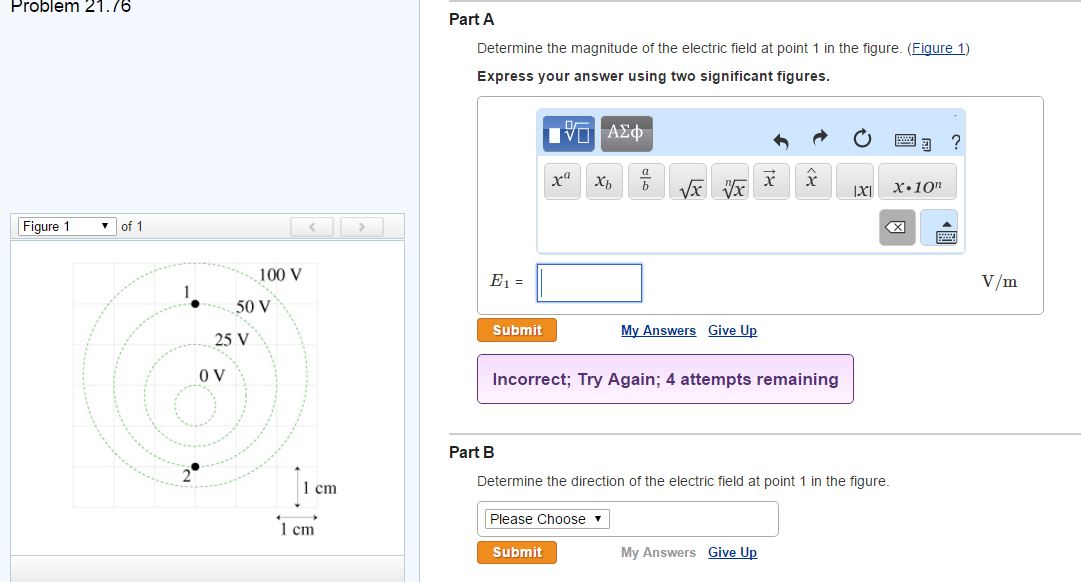Submit the Part B answer
The height and width of the screenshot is (582, 1081).
pos(517,552)
